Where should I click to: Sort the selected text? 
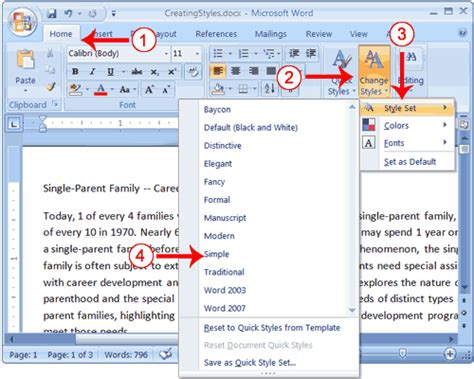tap(269, 89)
